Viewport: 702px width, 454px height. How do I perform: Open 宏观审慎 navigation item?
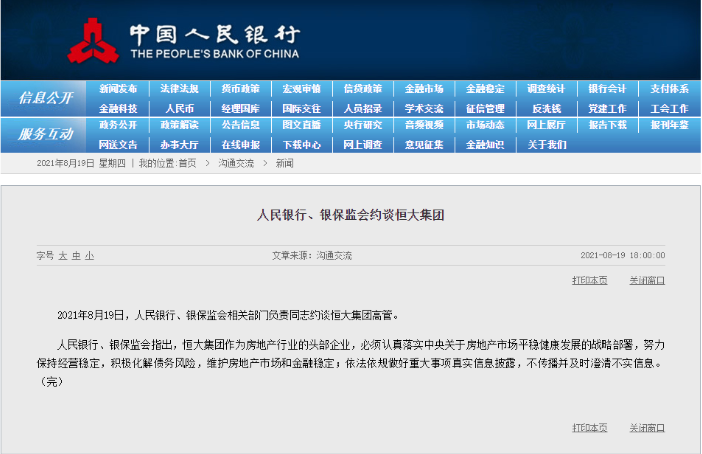pyautogui.click(x=302, y=89)
